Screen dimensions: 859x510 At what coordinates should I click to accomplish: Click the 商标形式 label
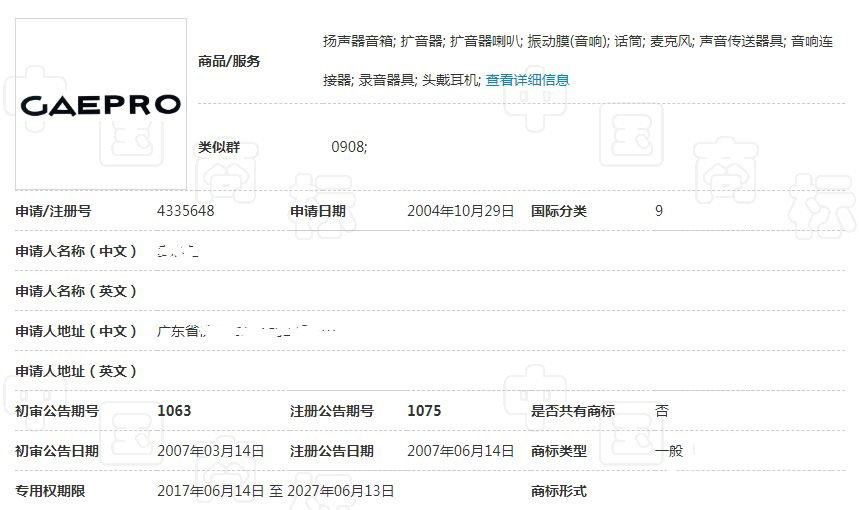[559, 491]
